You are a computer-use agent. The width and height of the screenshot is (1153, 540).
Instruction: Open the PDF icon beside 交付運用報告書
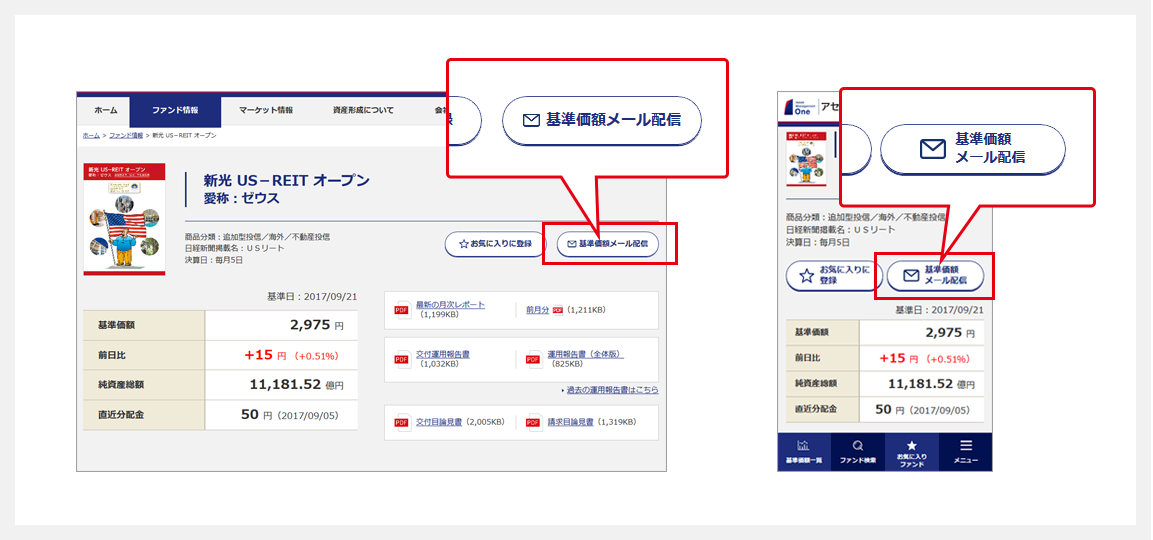click(401, 359)
